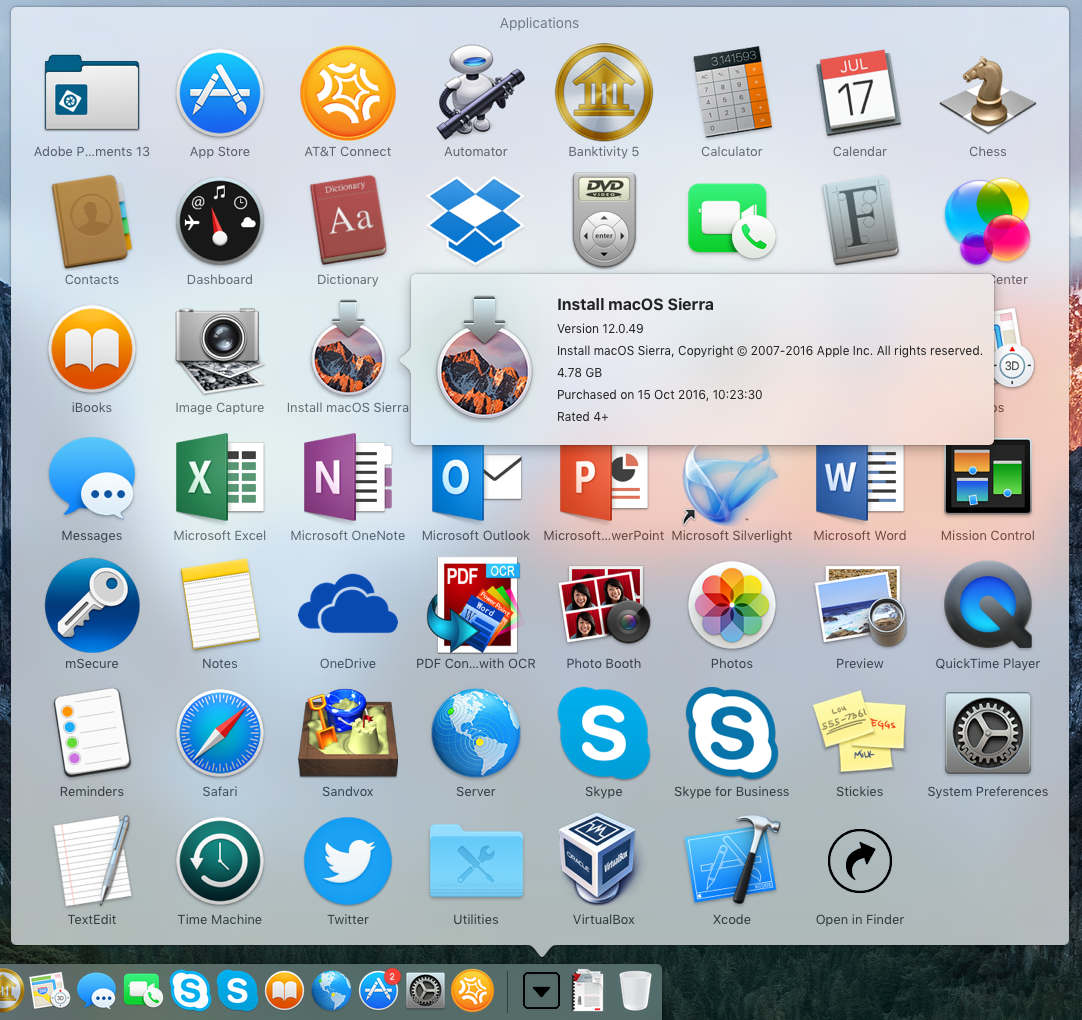Click the Maps icon in the Dock
This screenshot has width=1082, height=1020.
click(x=50, y=991)
